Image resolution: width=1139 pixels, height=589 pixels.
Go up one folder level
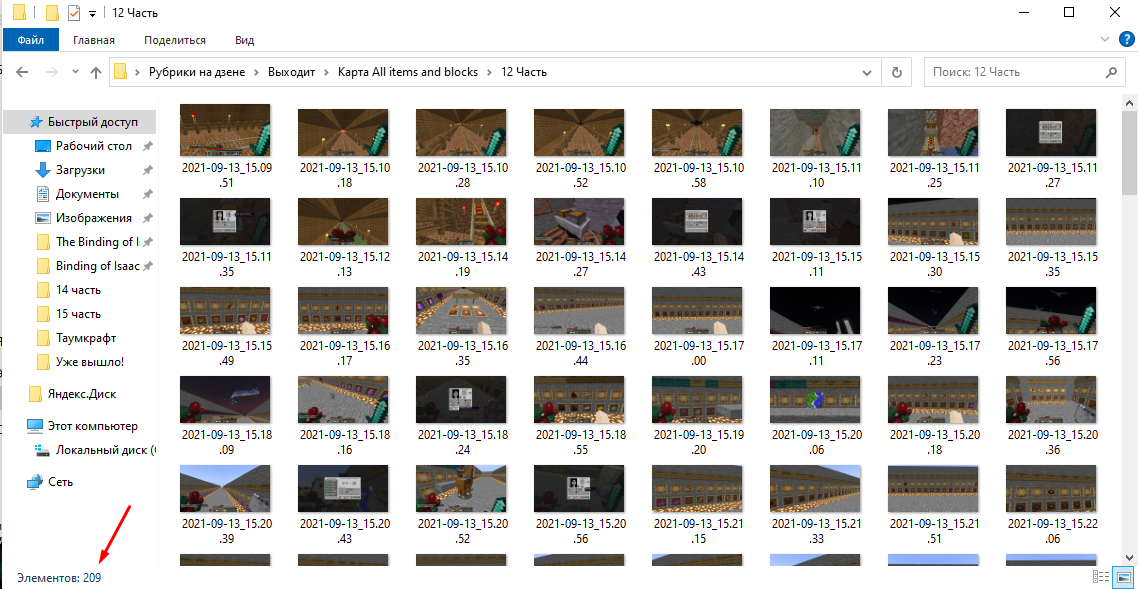pyautogui.click(x=96, y=72)
